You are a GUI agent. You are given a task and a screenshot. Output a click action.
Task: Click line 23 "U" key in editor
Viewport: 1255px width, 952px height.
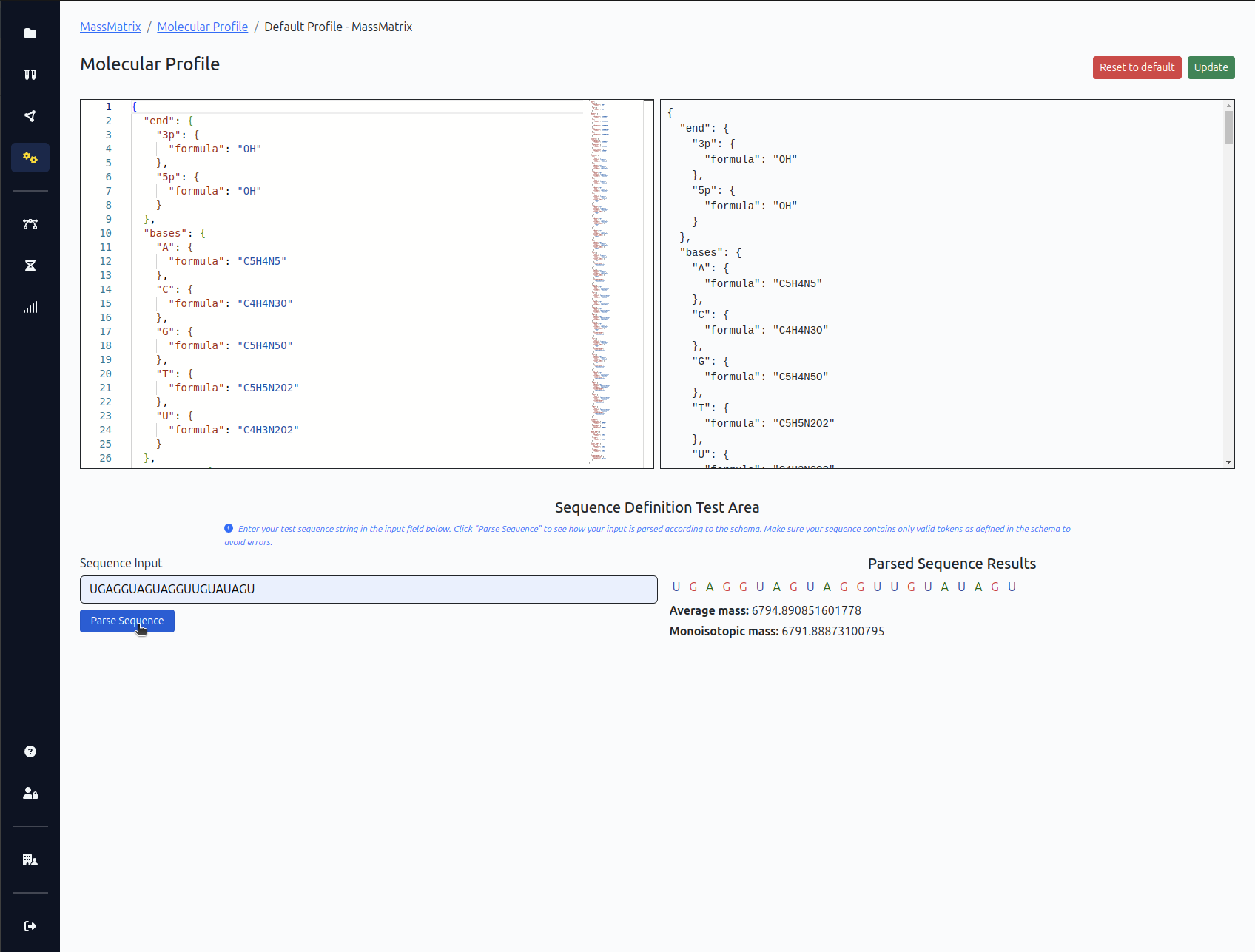[x=165, y=416]
